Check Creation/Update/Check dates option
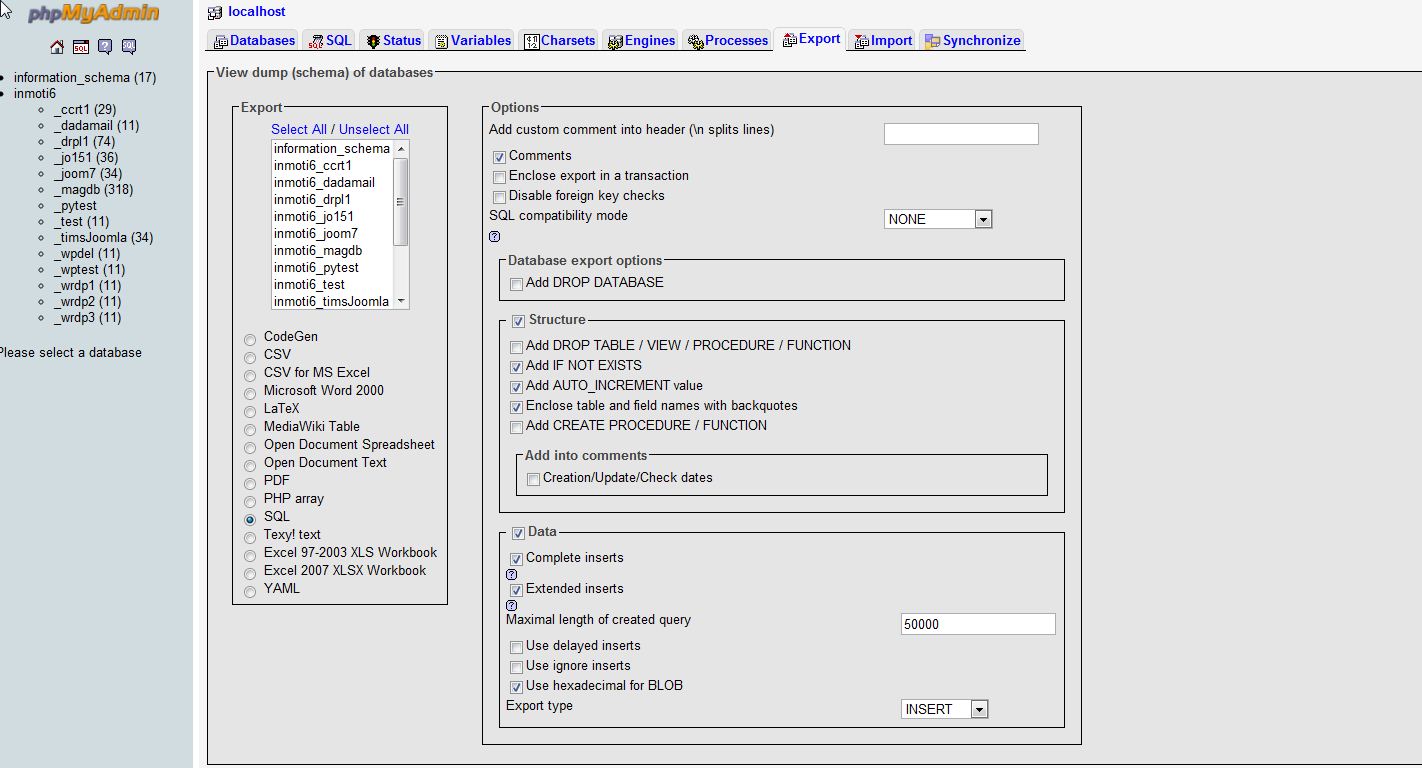The height and width of the screenshot is (768, 1422). click(x=533, y=479)
